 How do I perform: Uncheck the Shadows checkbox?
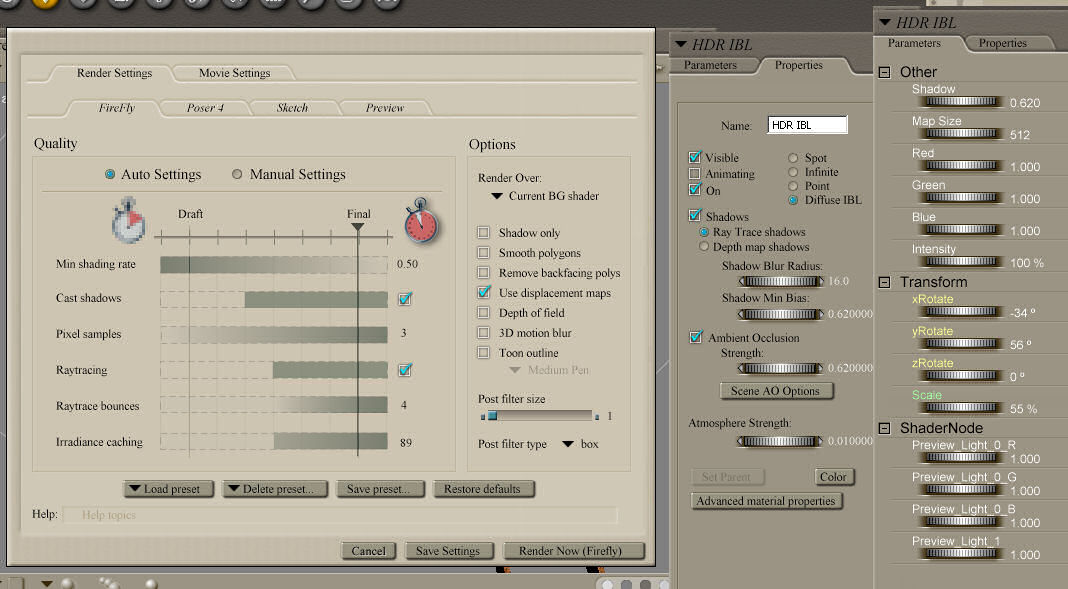(695, 216)
